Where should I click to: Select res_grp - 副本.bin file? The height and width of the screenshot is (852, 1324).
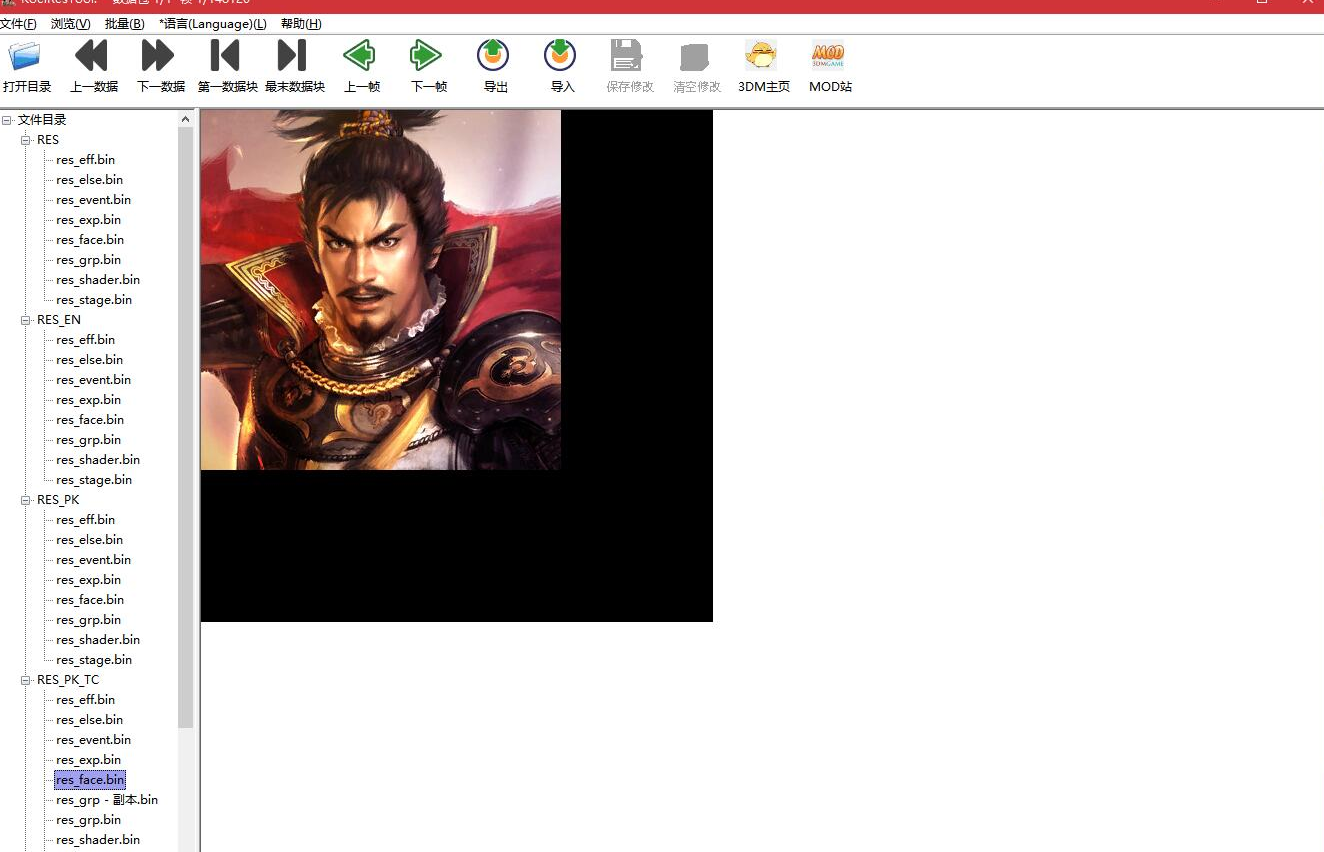pos(107,800)
